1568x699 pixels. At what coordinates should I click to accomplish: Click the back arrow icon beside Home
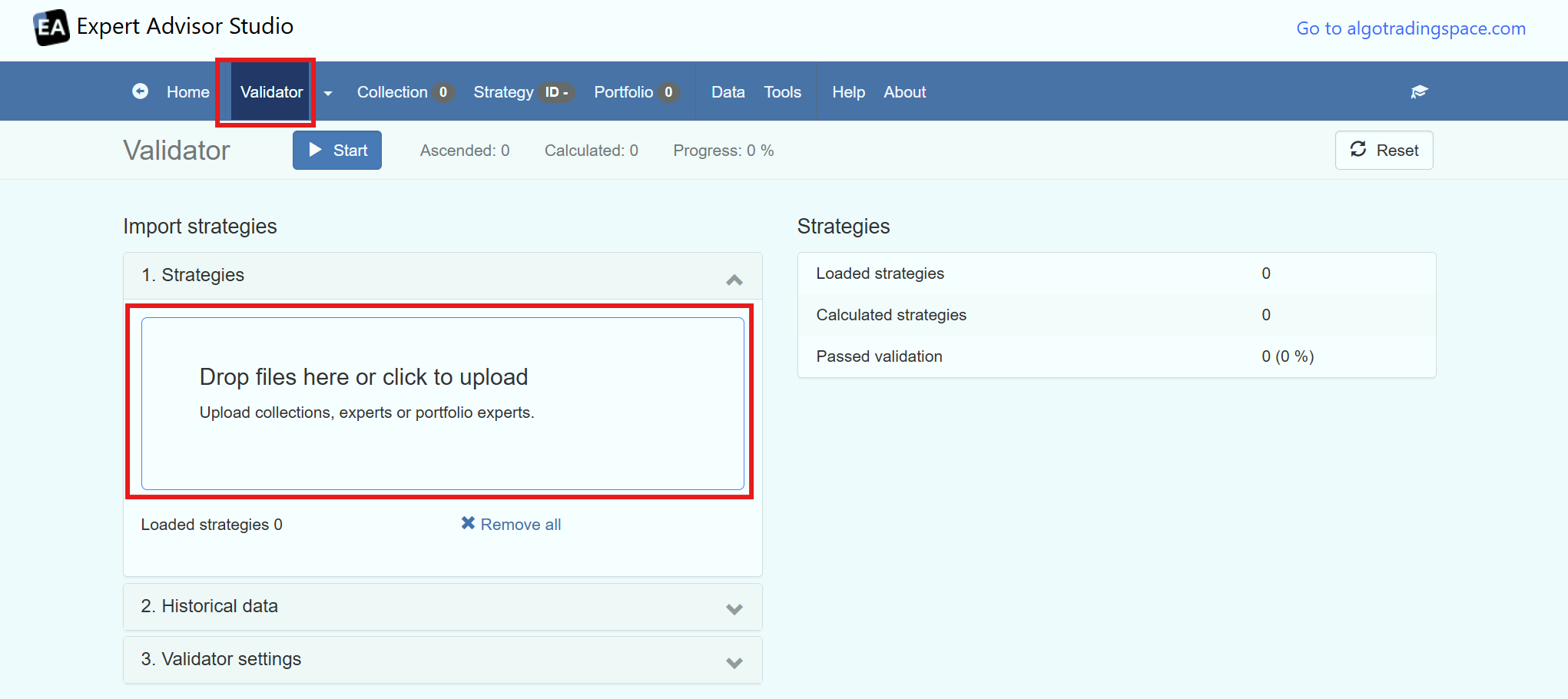point(140,91)
